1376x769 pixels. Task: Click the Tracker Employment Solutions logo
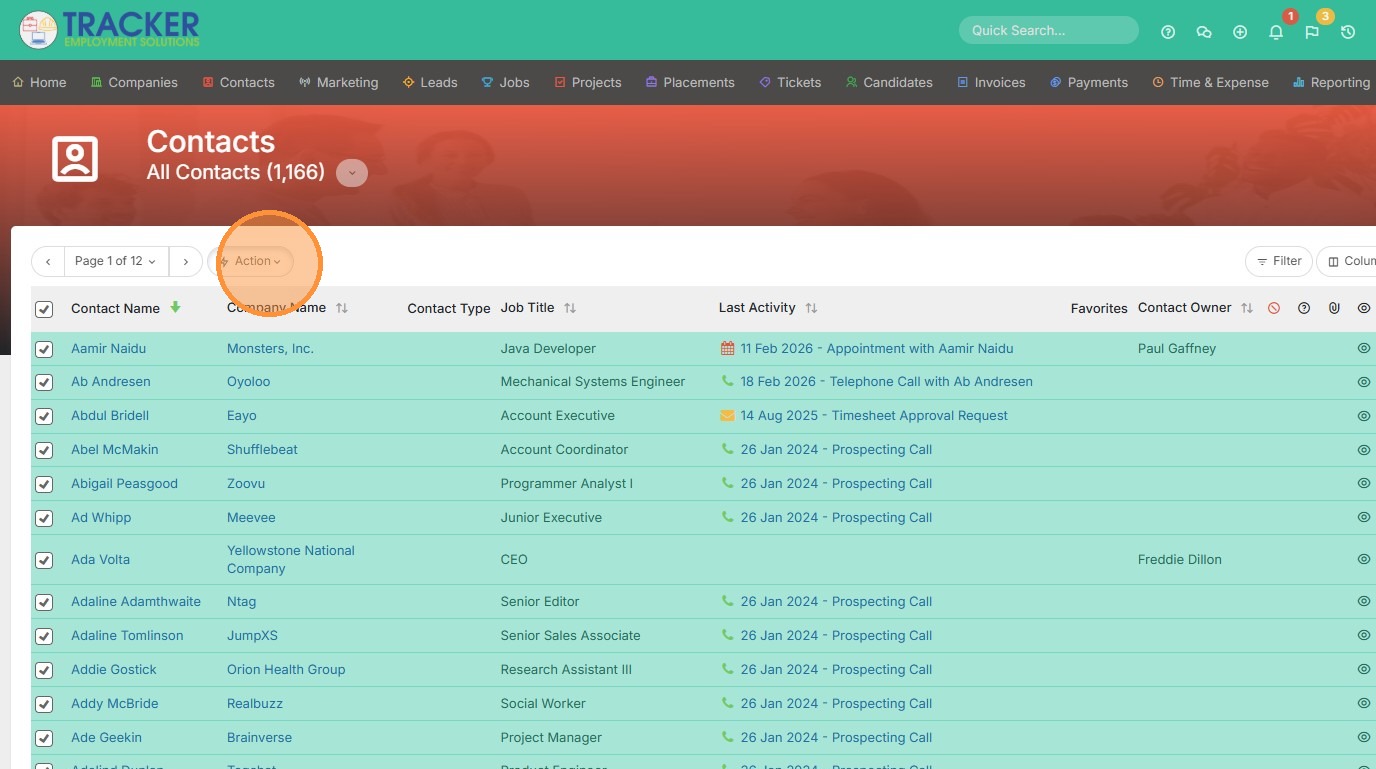click(x=110, y=29)
